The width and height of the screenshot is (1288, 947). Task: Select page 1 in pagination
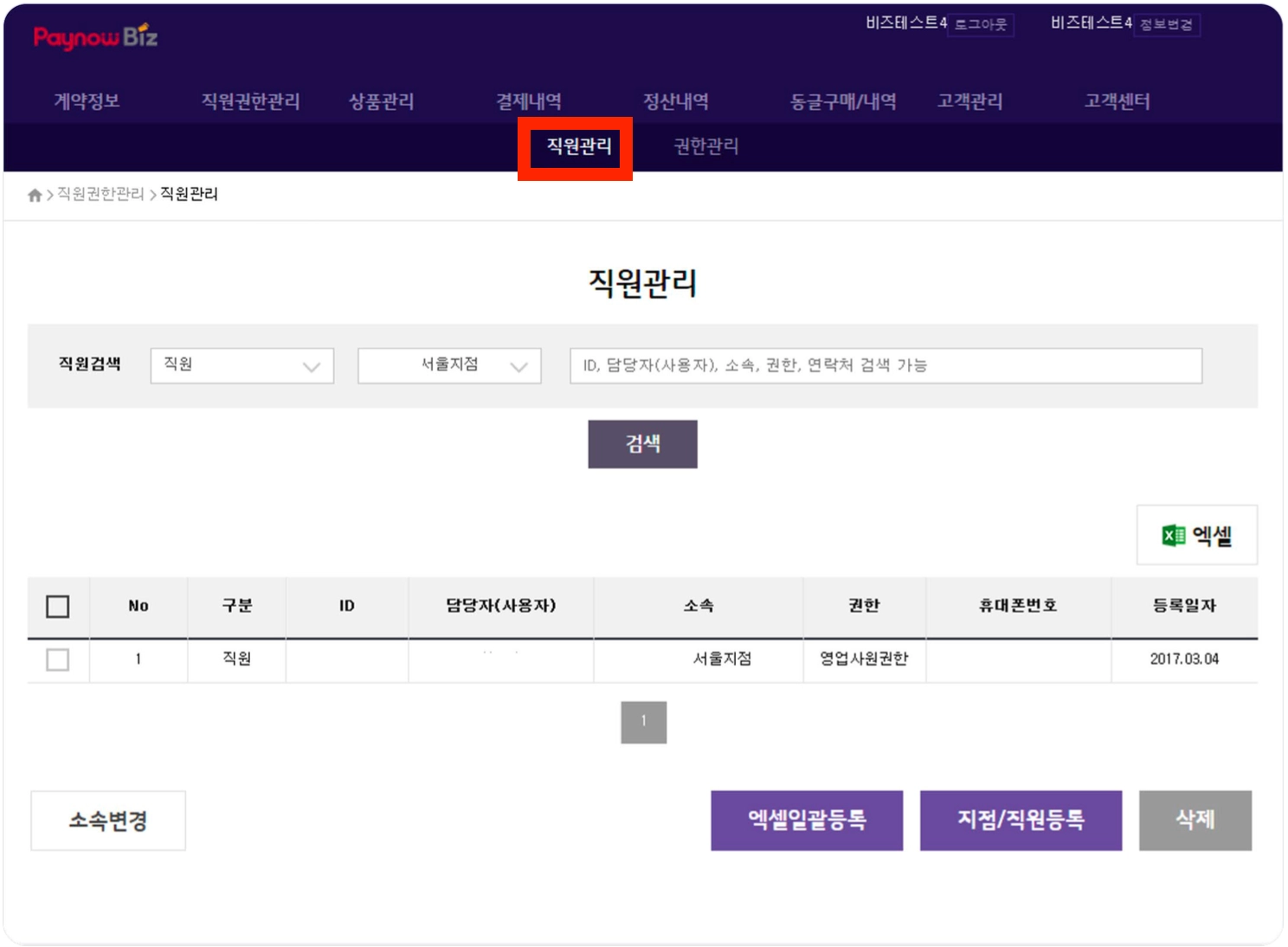[644, 722]
